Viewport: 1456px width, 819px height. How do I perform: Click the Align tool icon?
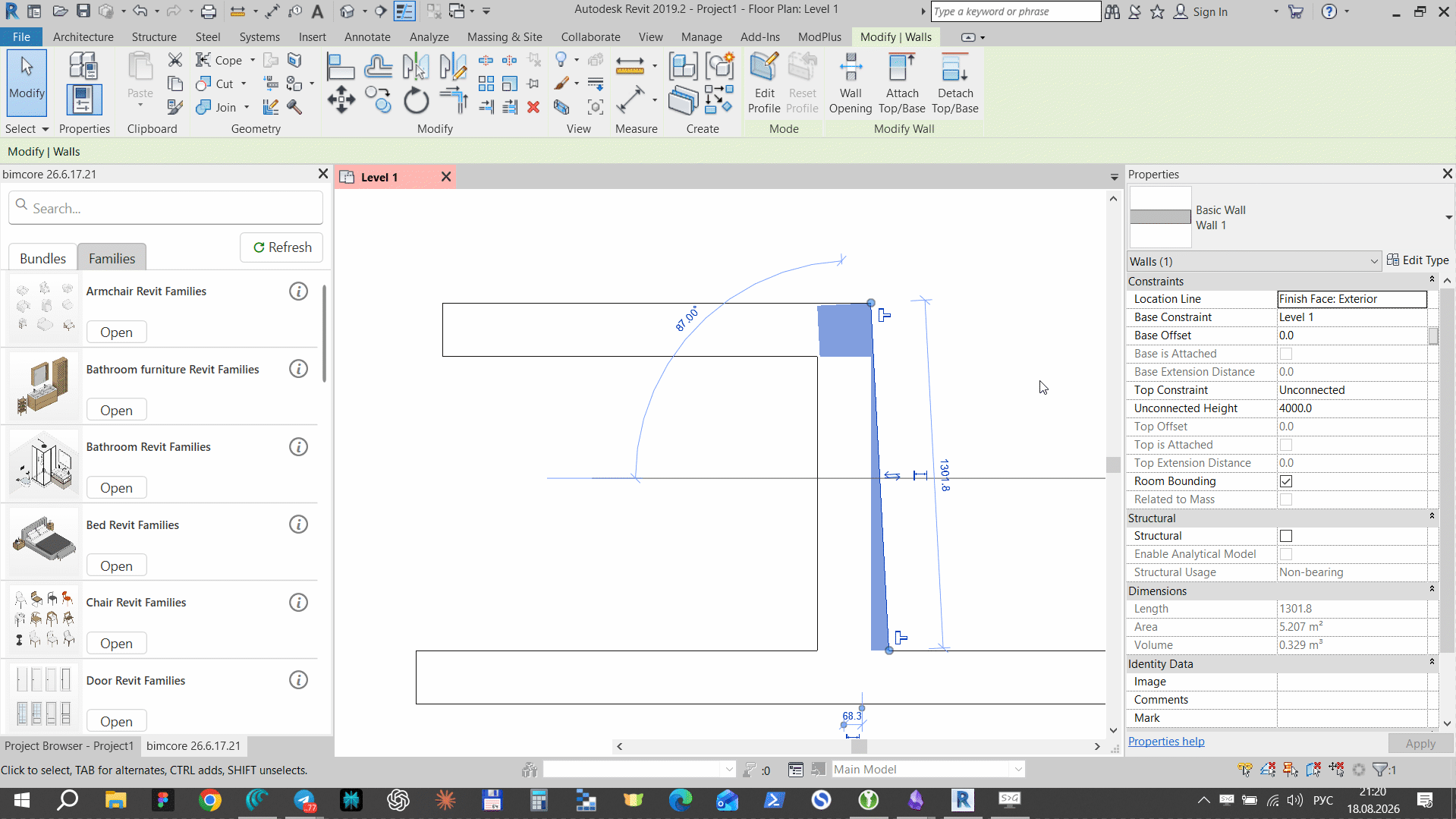click(x=340, y=67)
